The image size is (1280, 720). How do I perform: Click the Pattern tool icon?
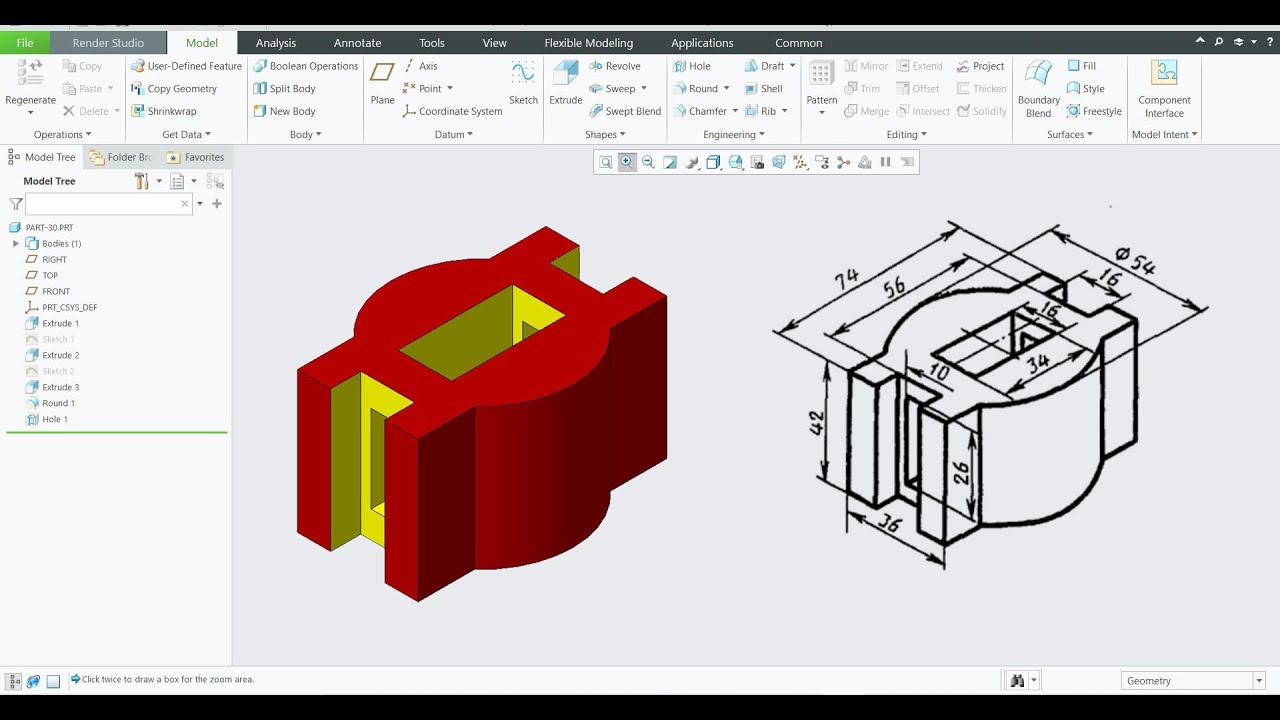(821, 74)
